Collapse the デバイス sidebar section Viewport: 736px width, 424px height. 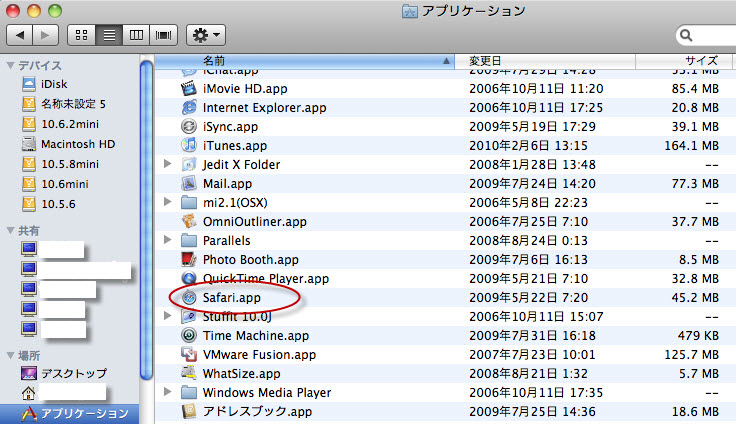pos(10,66)
